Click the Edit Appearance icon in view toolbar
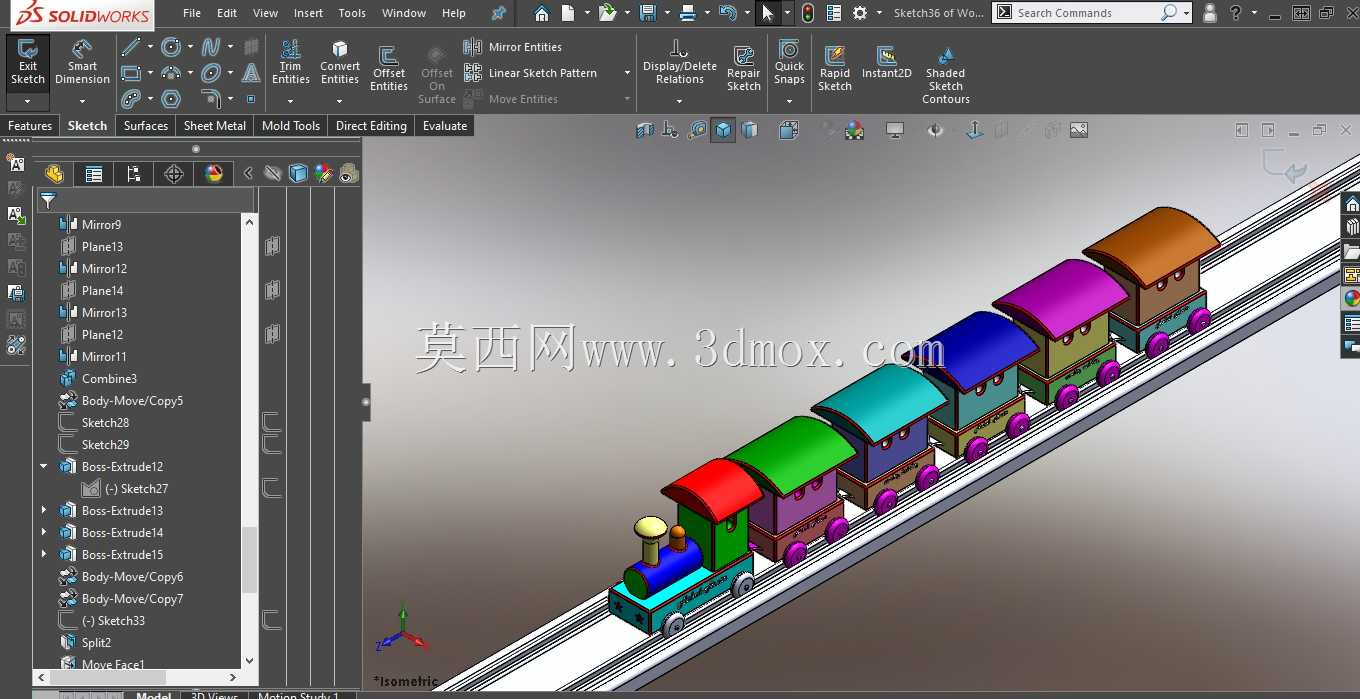The width and height of the screenshot is (1360, 699). 855,130
